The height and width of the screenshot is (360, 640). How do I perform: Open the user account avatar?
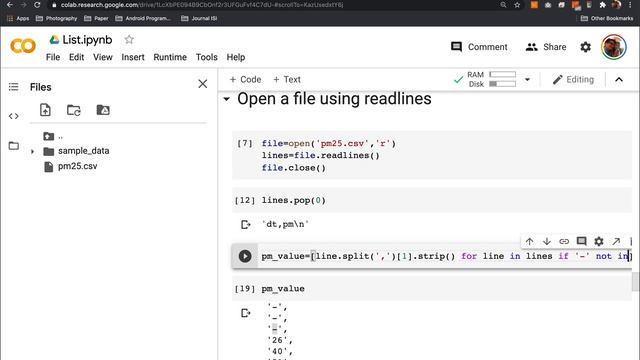pyautogui.click(x=613, y=47)
